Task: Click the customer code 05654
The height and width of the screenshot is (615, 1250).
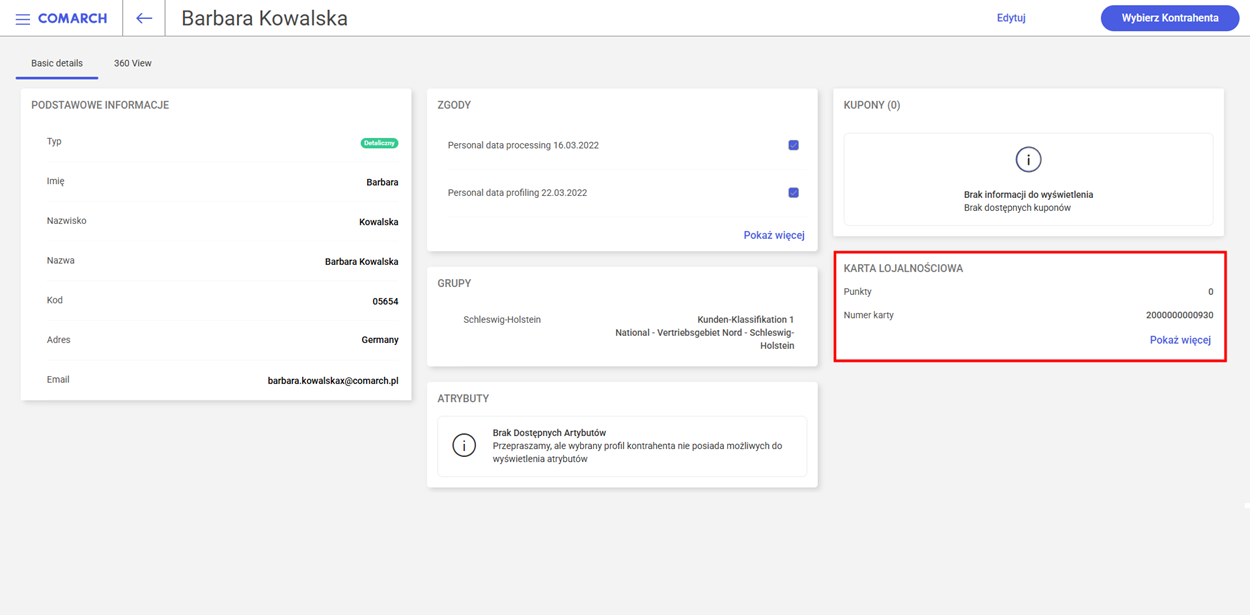Action: pyautogui.click(x=385, y=301)
